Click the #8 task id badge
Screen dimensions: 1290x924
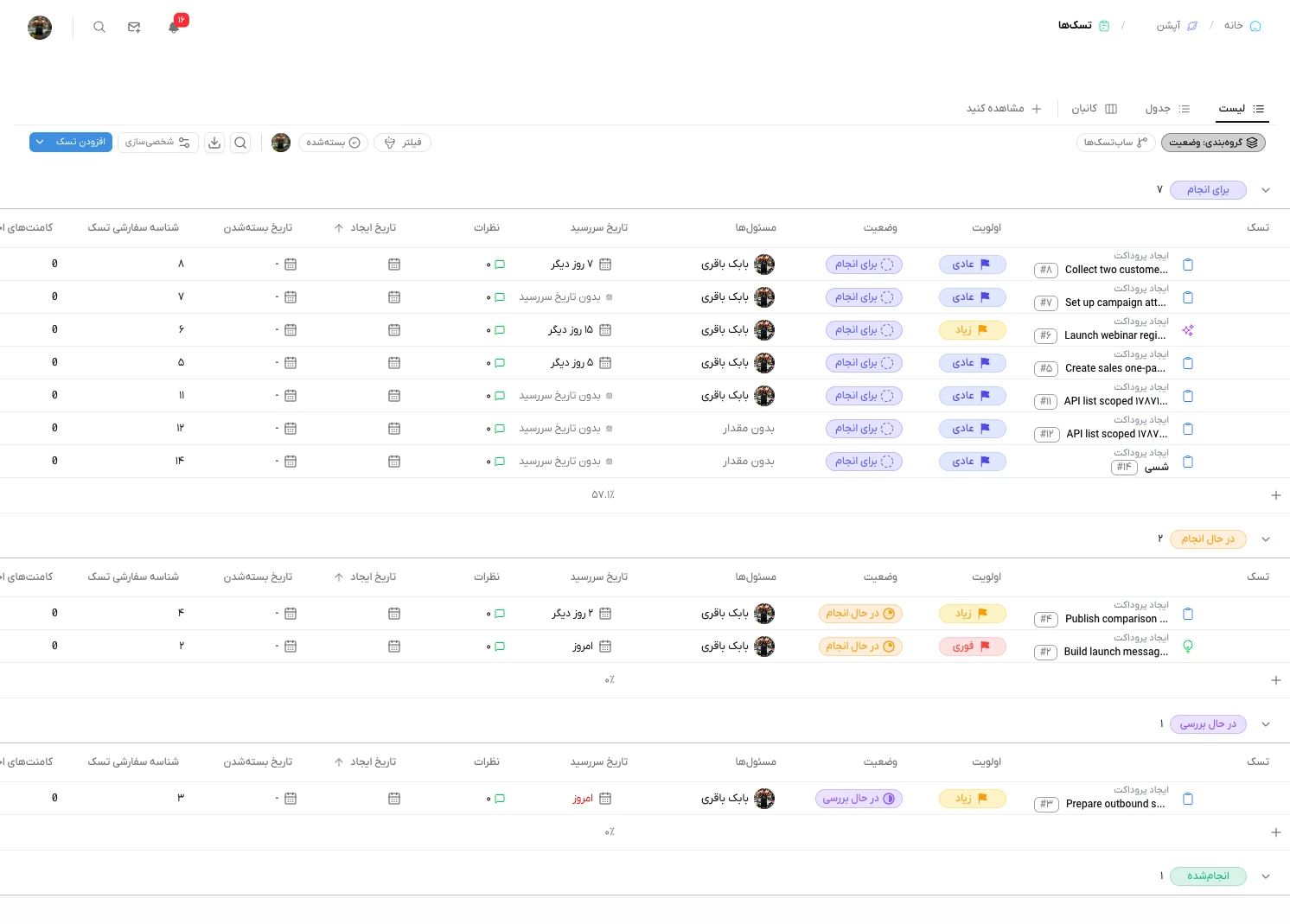click(1046, 270)
